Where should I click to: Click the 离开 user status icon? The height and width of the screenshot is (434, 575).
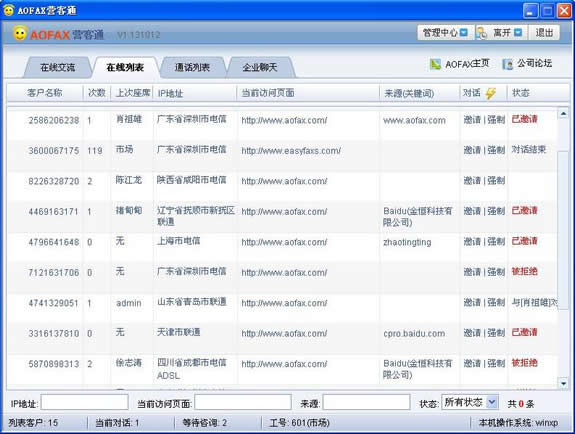481,33
